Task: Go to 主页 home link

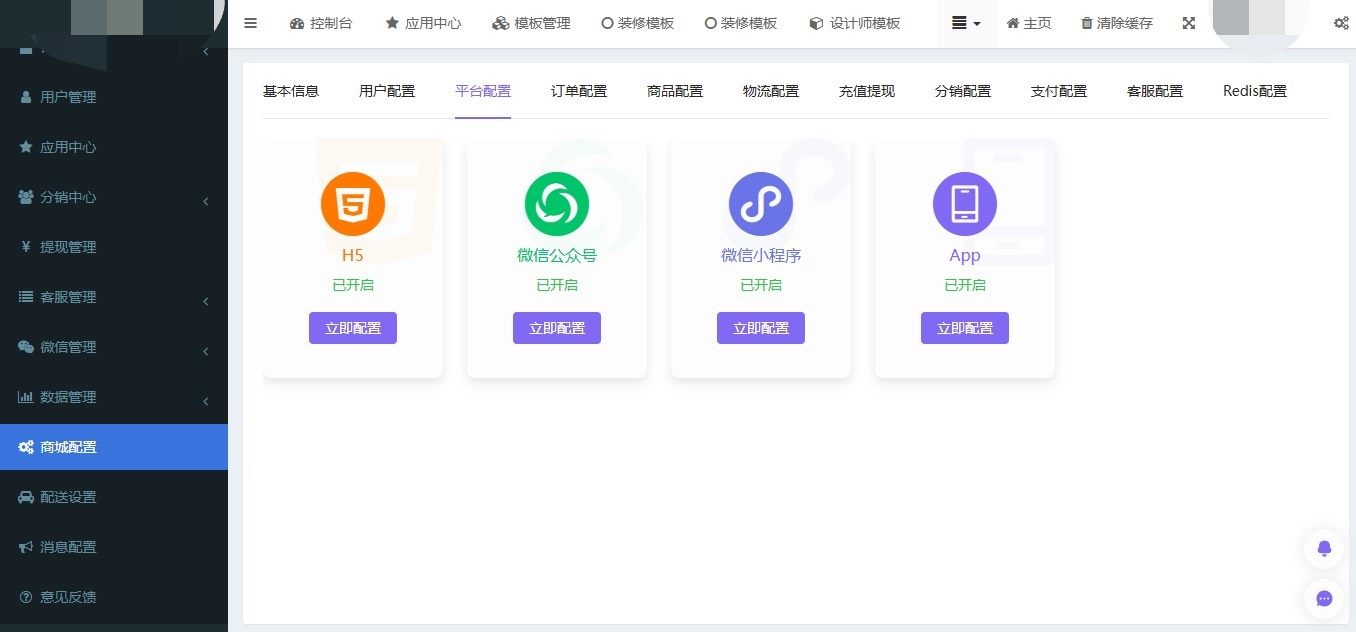Action: [1029, 23]
